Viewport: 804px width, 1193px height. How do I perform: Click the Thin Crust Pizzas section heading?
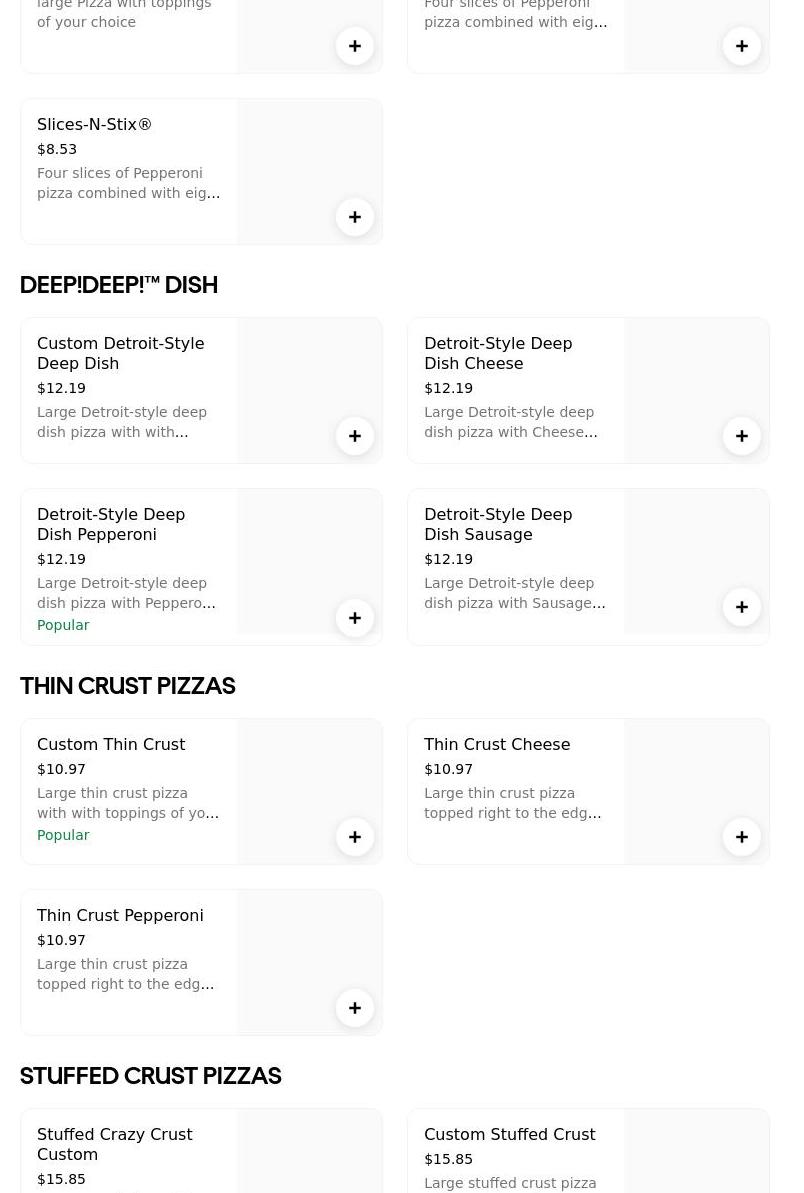(x=128, y=686)
